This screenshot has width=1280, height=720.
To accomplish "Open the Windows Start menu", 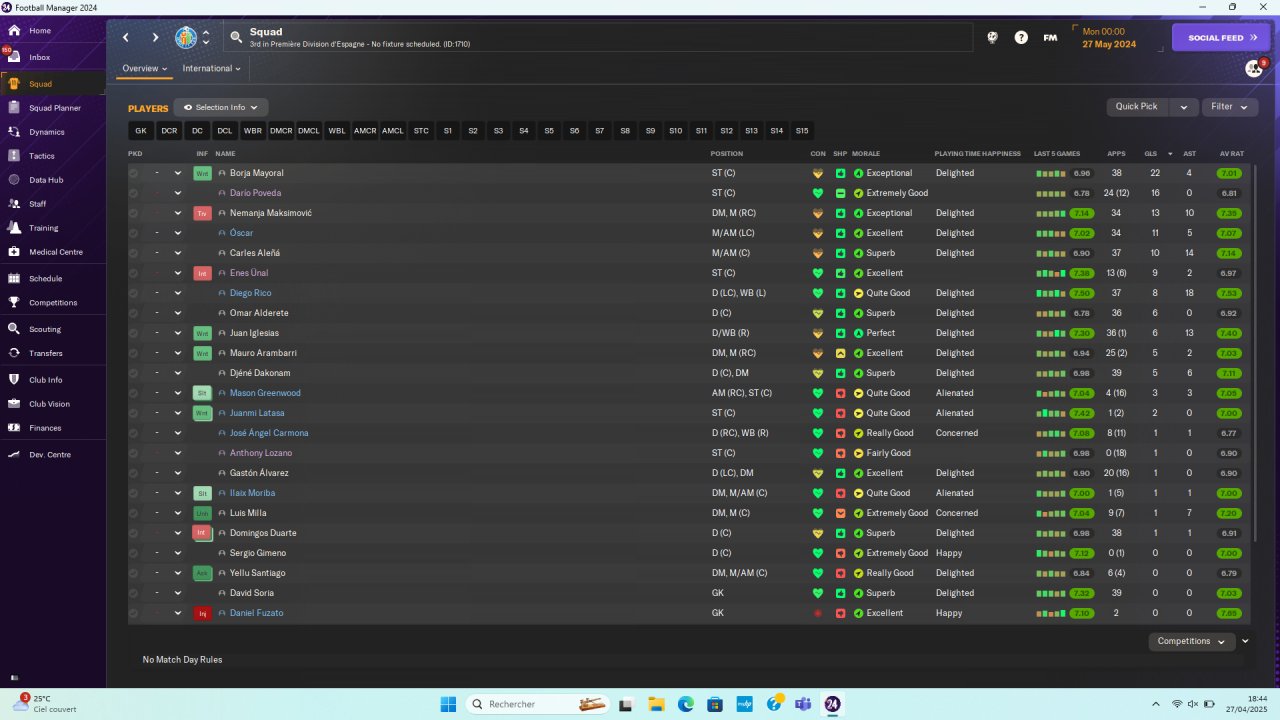I will pyautogui.click(x=448, y=704).
